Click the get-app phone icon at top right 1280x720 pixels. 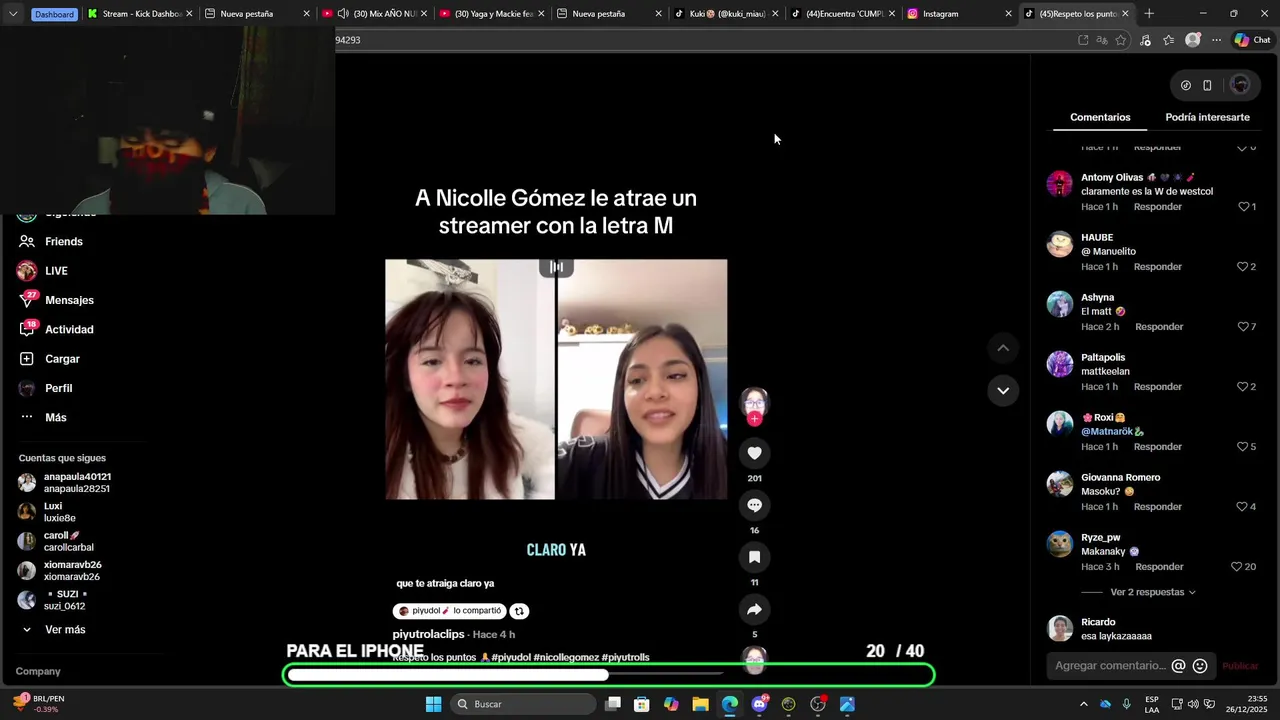[1207, 85]
